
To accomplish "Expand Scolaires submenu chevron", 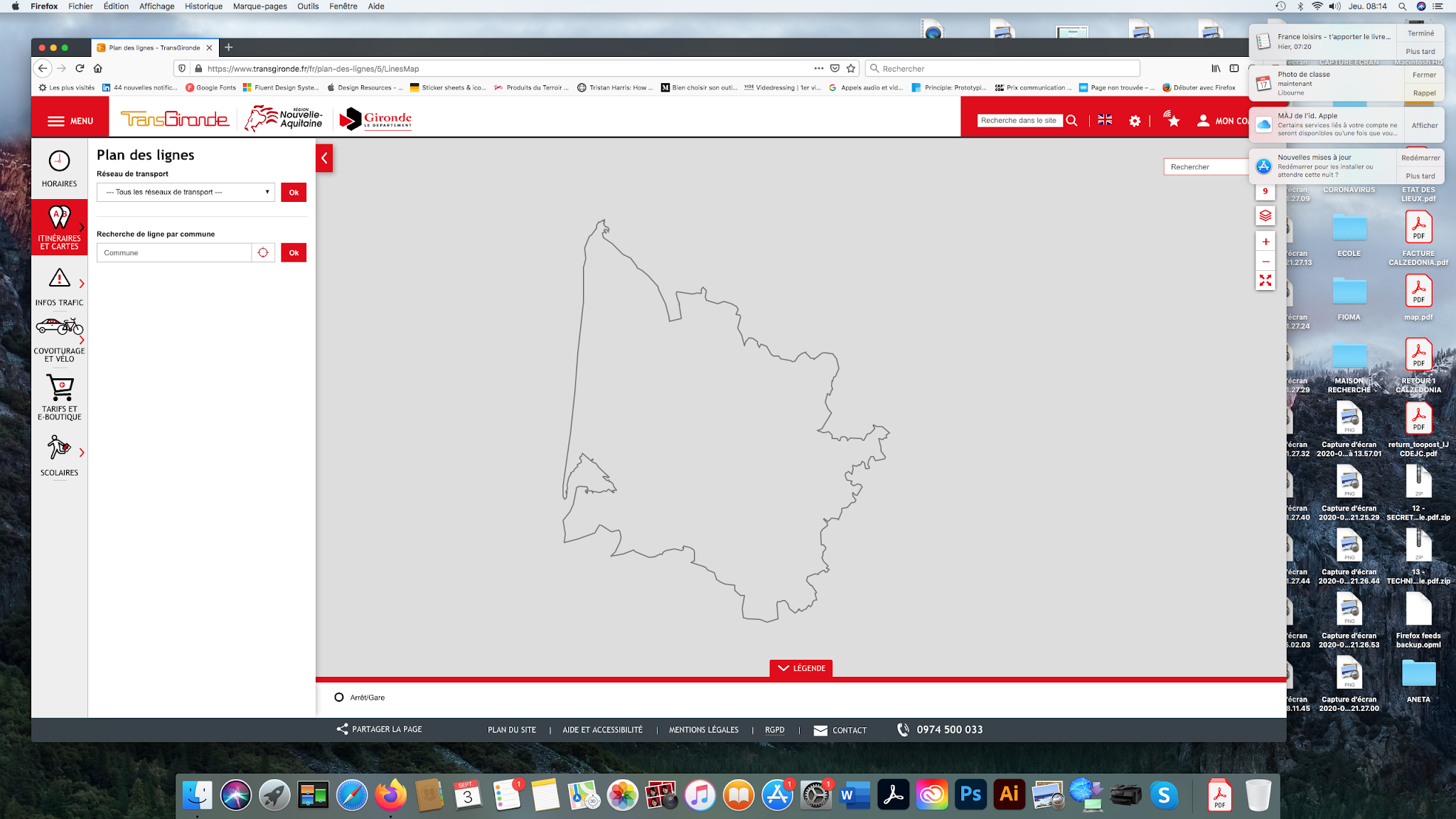I will (x=82, y=453).
